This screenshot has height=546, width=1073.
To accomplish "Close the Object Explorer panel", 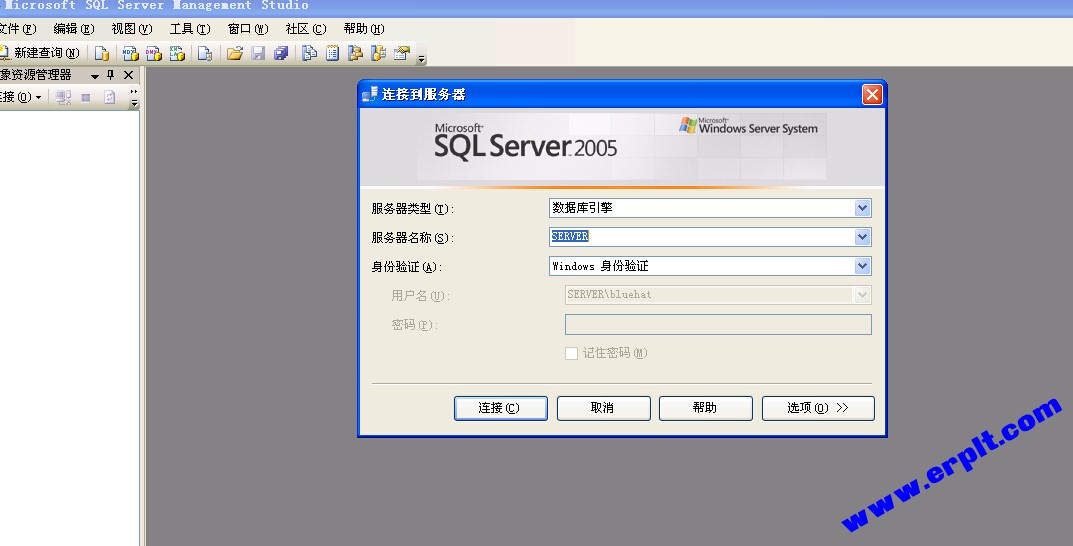I will click(128, 75).
